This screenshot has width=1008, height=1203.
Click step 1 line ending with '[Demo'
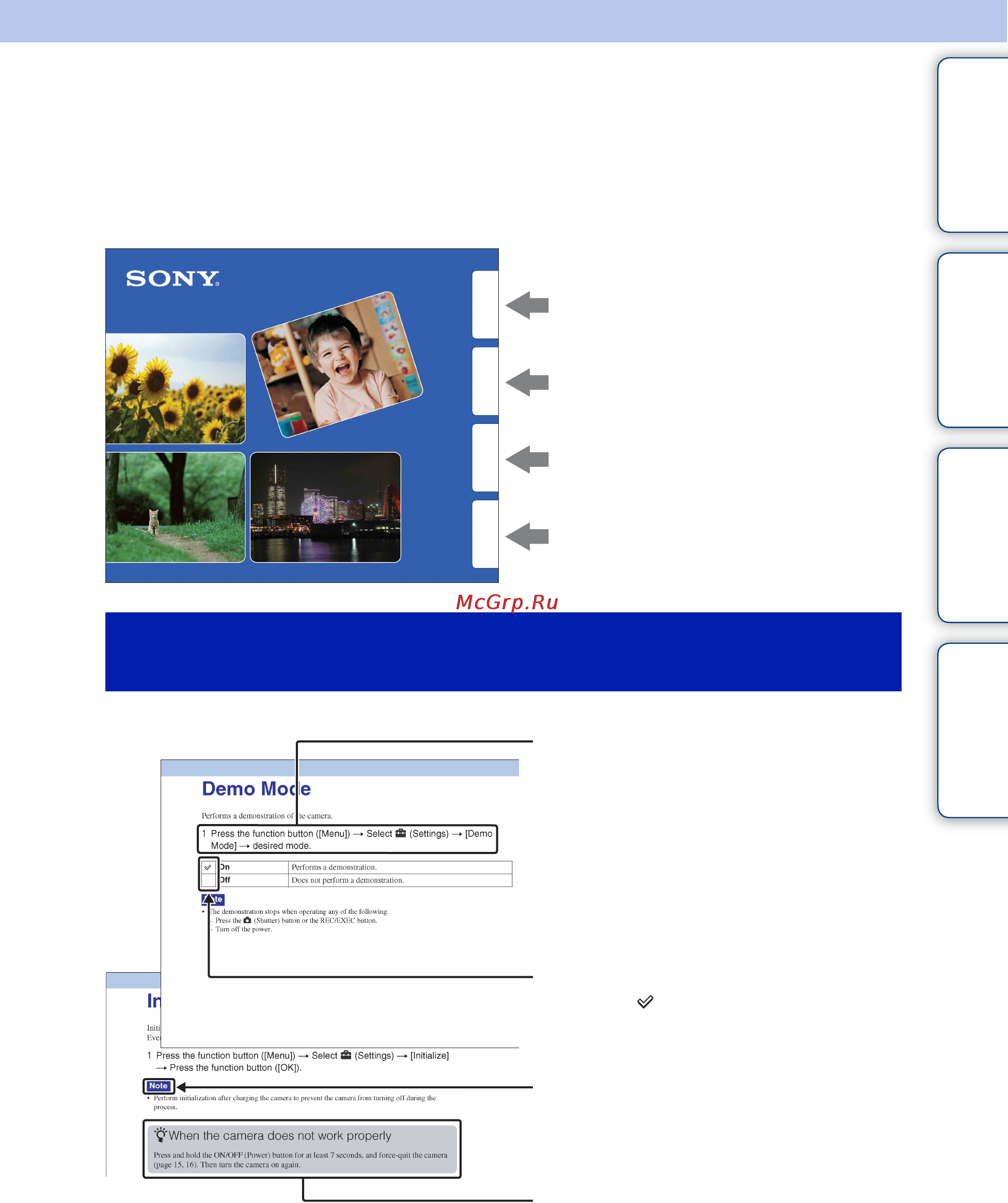pos(347,833)
